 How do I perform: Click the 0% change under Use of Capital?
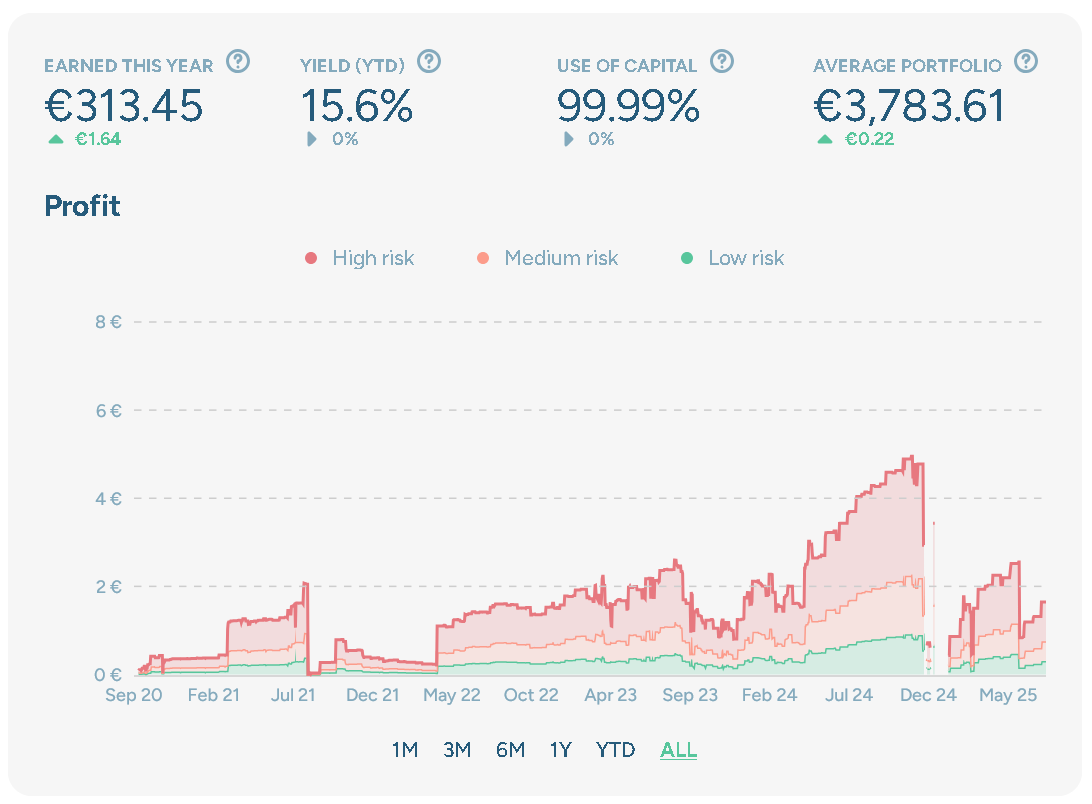tap(601, 139)
